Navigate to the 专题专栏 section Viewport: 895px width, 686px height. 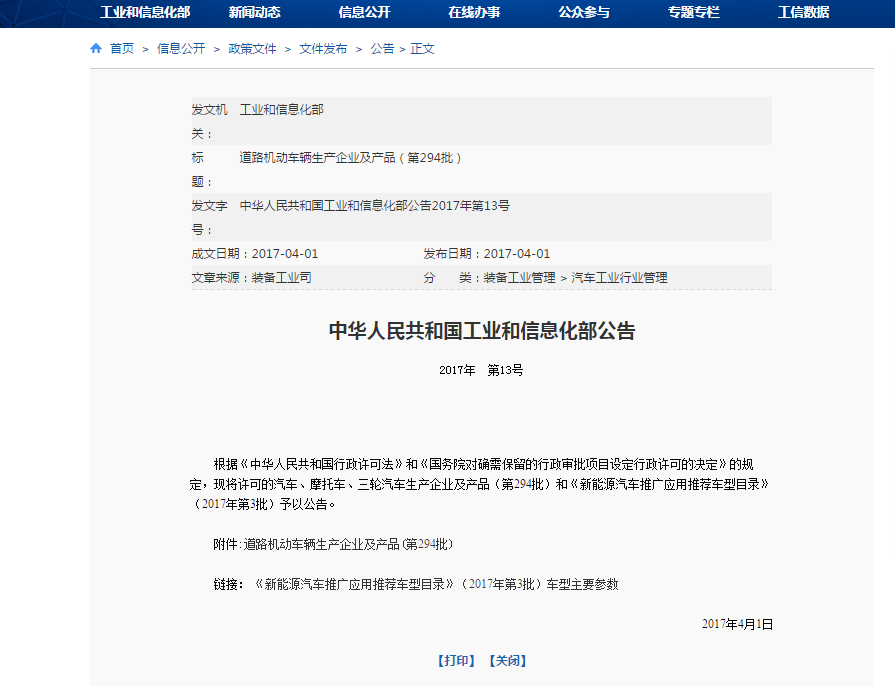click(x=694, y=13)
